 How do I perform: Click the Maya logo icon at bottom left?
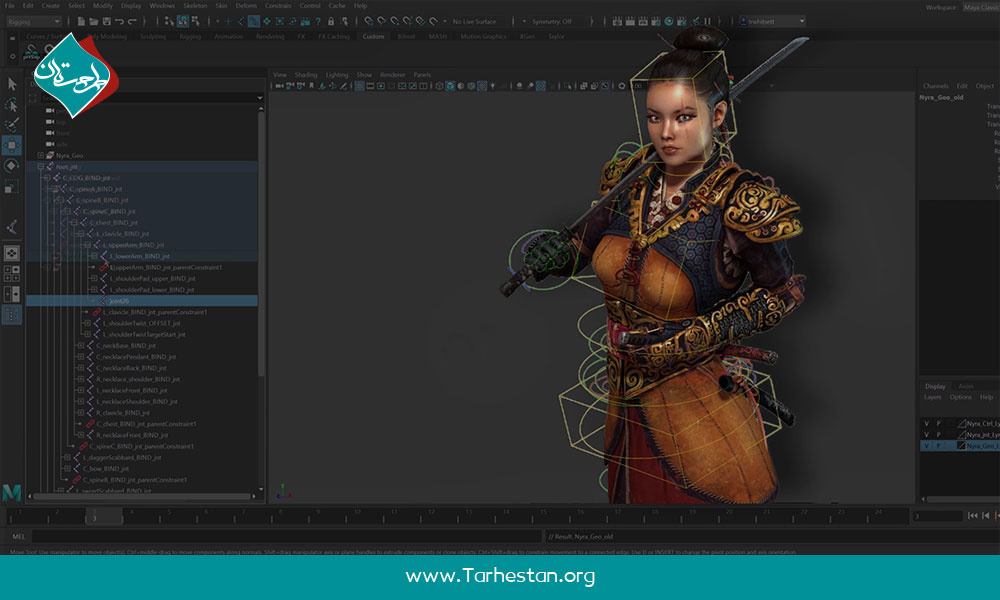click(11, 492)
